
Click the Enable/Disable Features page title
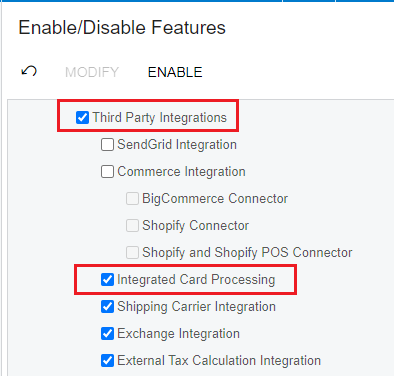[x=122, y=27]
